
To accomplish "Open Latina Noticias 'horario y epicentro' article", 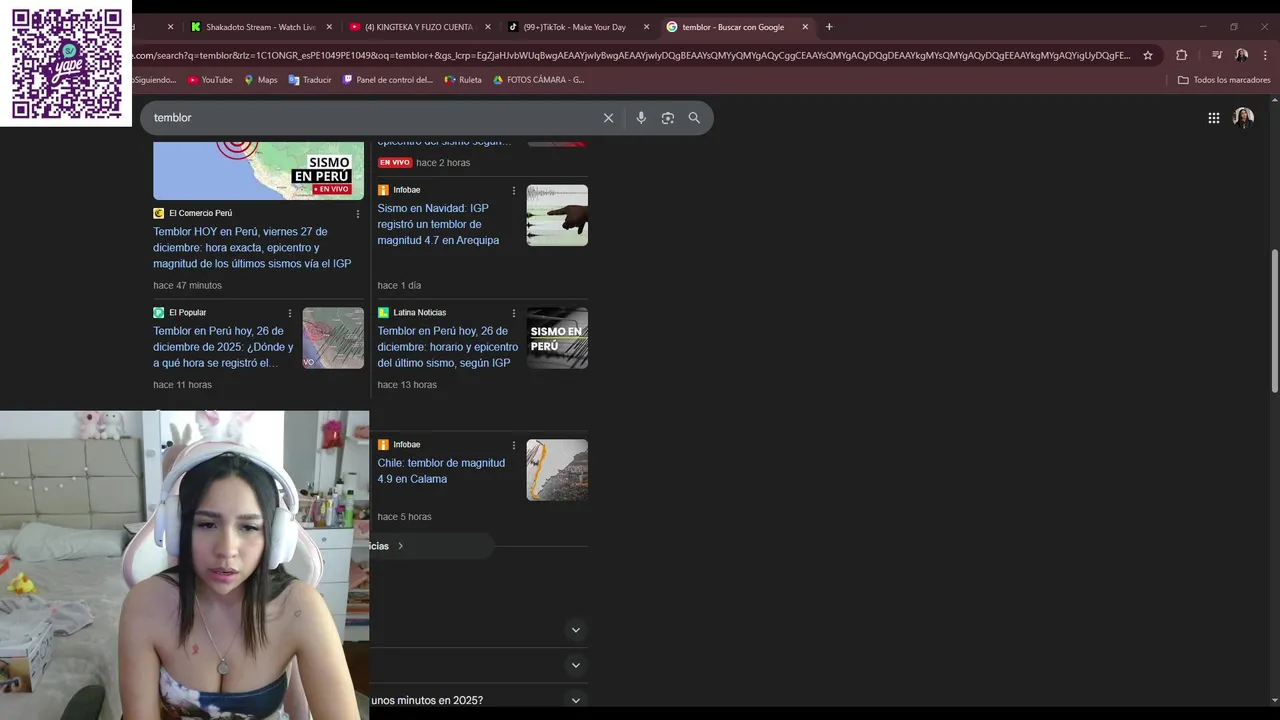I will pos(447,347).
